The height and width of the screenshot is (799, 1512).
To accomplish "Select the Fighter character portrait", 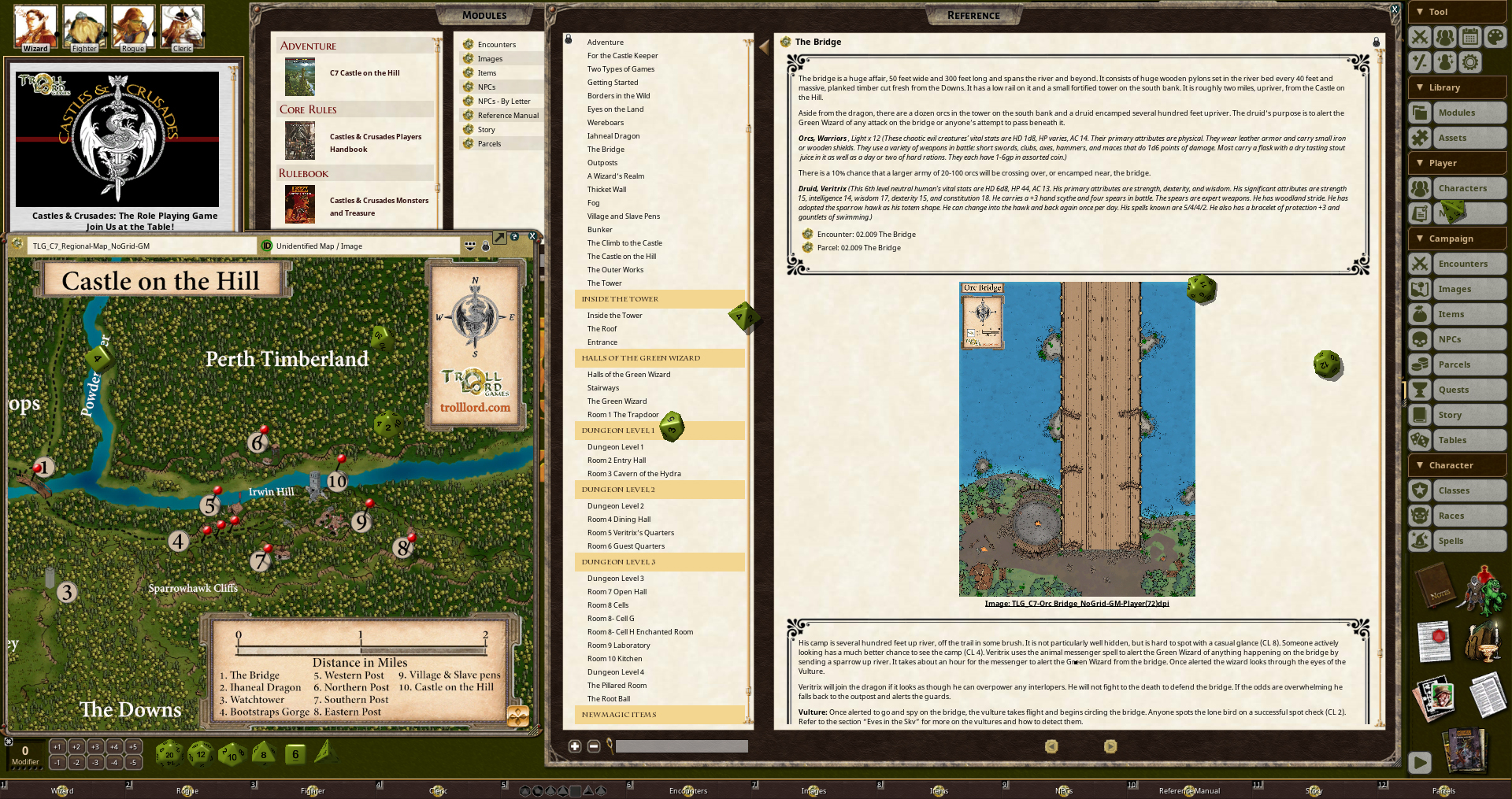I will (x=84, y=28).
